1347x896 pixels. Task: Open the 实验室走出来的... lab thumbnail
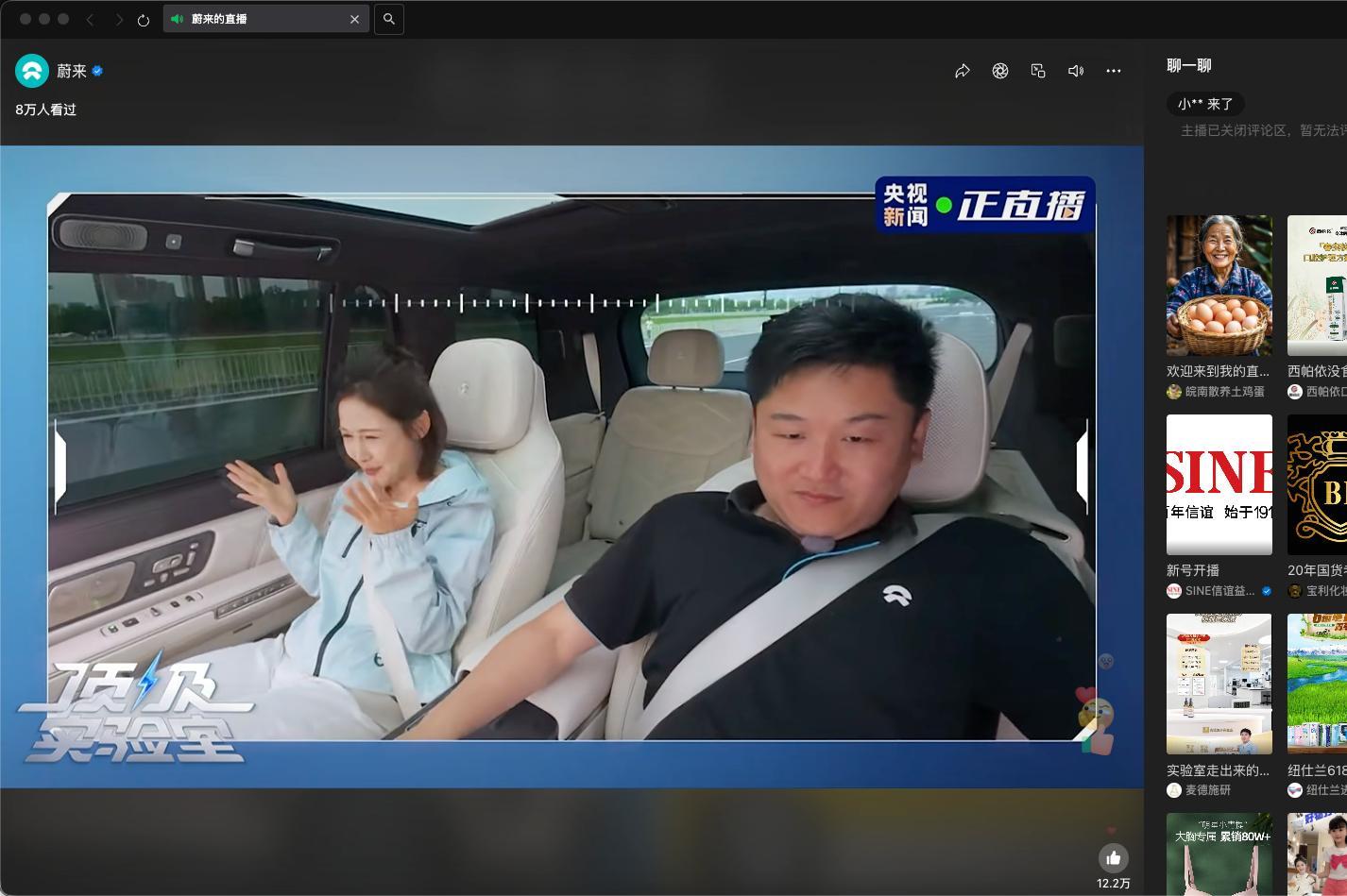click(x=1219, y=684)
